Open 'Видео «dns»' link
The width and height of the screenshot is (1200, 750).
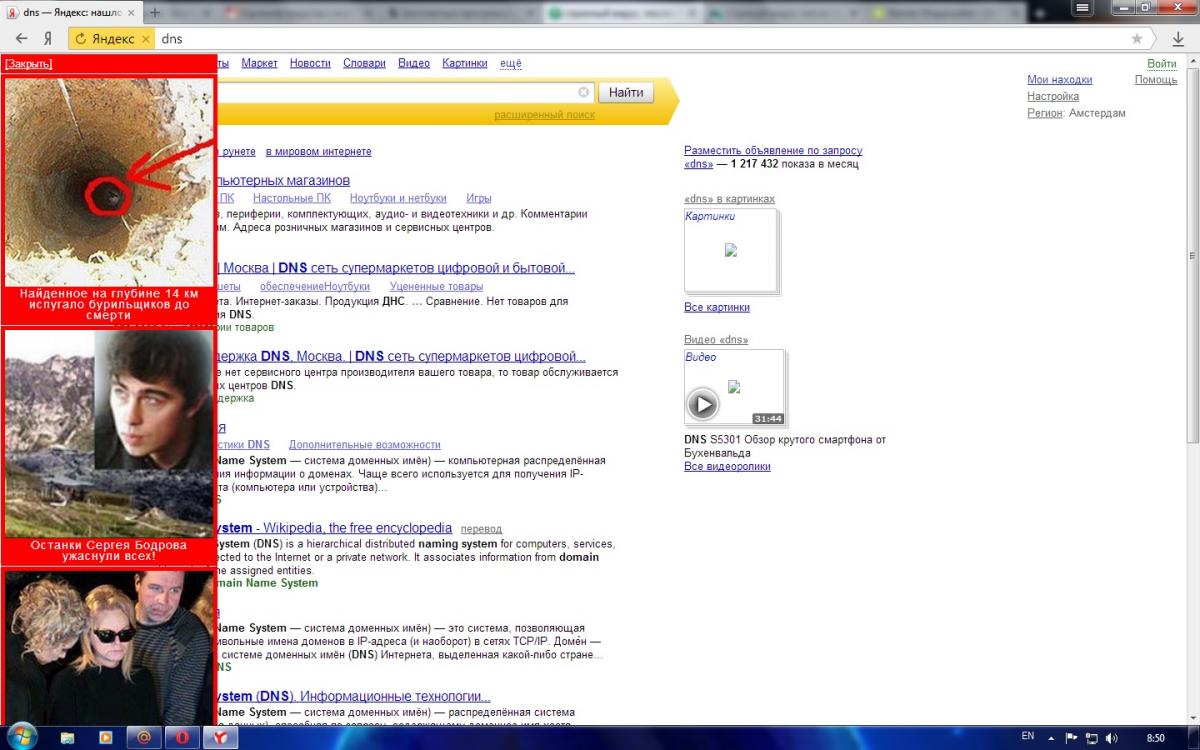[716, 340]
